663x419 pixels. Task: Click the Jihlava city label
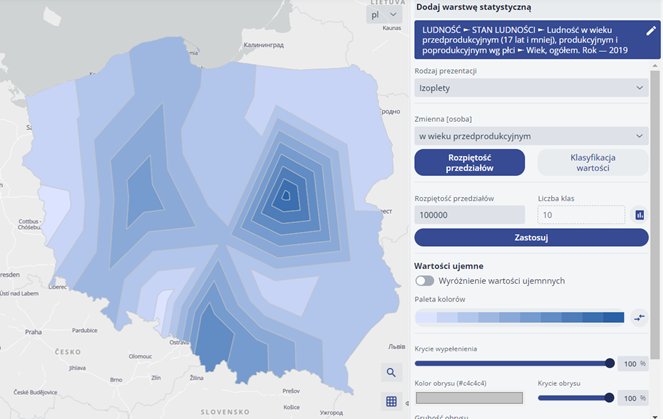77,368
